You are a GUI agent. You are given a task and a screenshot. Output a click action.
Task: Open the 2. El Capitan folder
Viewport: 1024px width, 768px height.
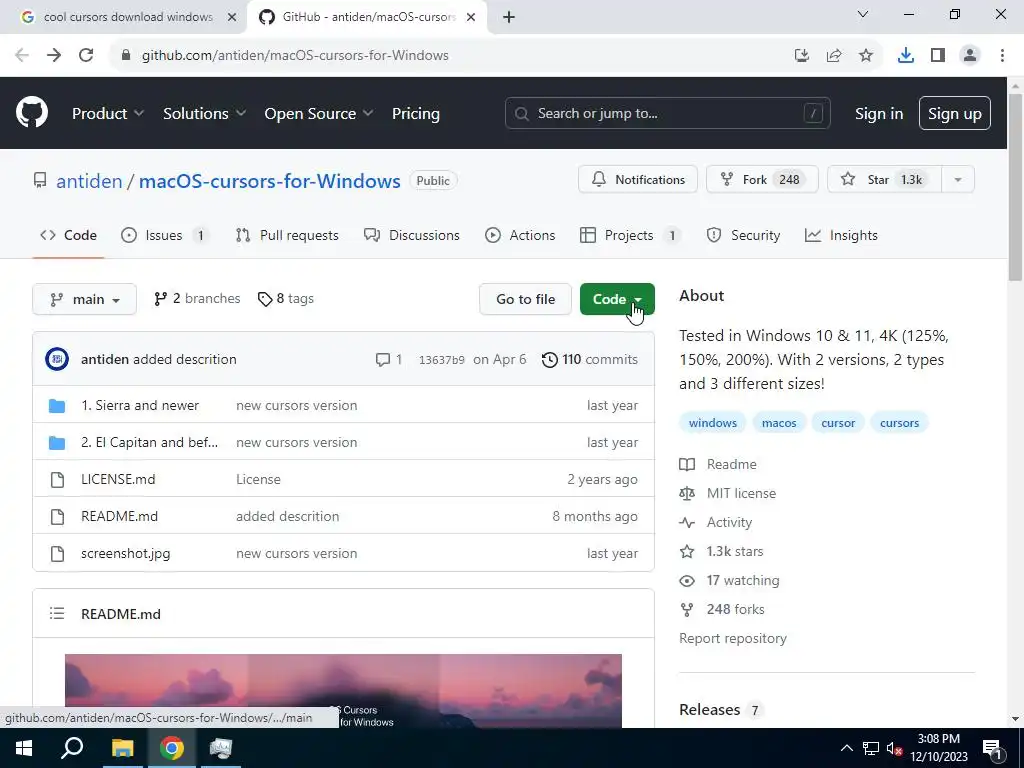pos(150,442)
